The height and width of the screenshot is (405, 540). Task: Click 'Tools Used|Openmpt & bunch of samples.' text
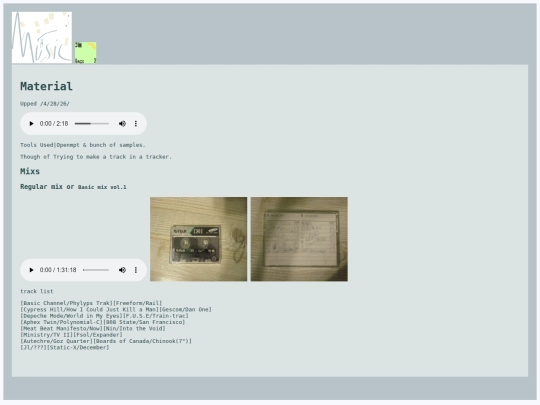83,145
